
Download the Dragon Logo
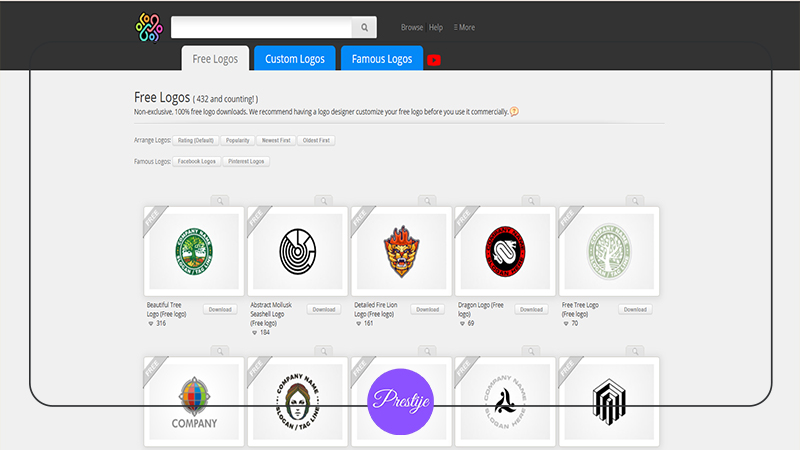click(x=531, y=310)
